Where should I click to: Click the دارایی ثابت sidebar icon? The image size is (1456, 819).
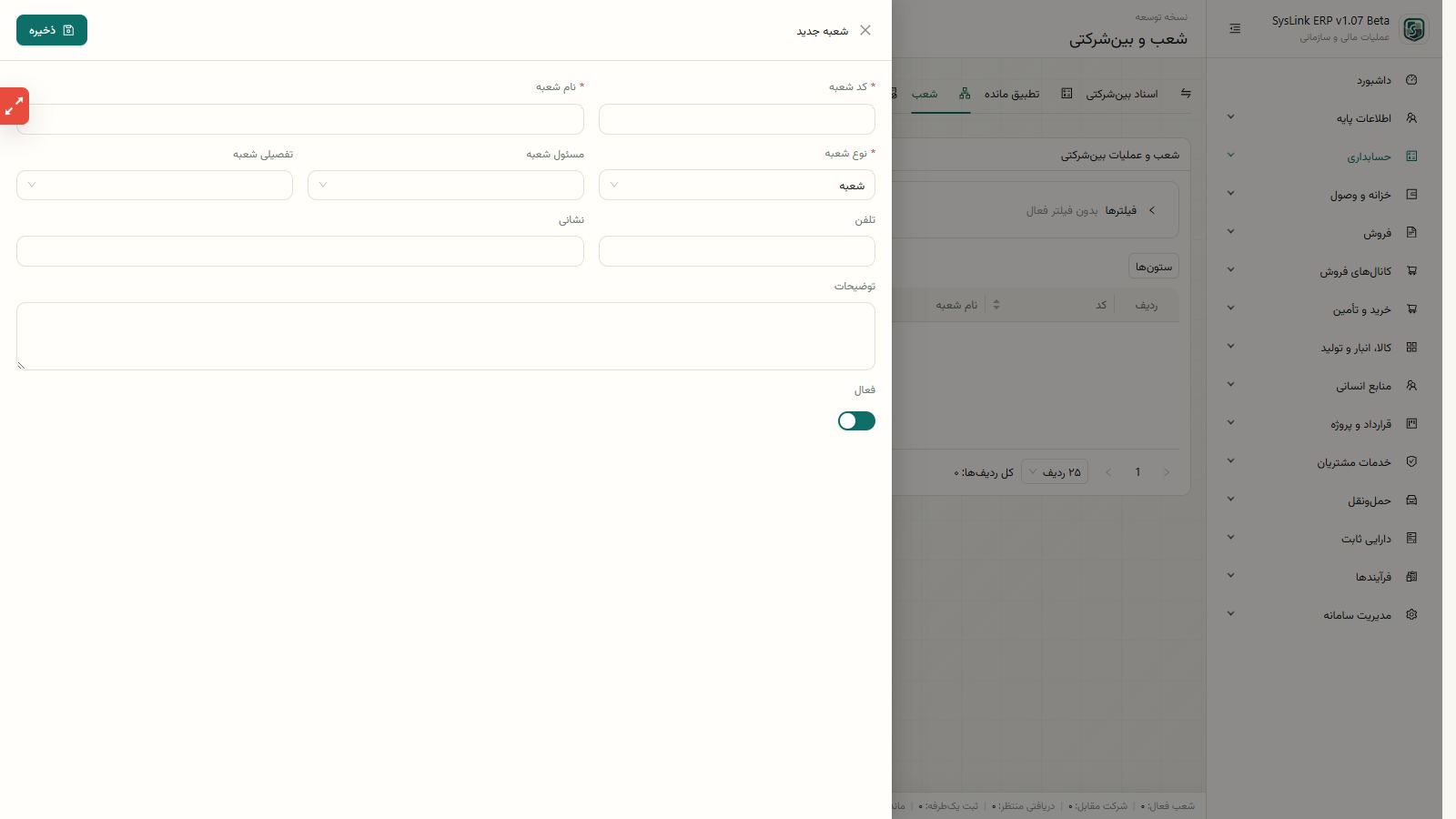(1411, 539)
